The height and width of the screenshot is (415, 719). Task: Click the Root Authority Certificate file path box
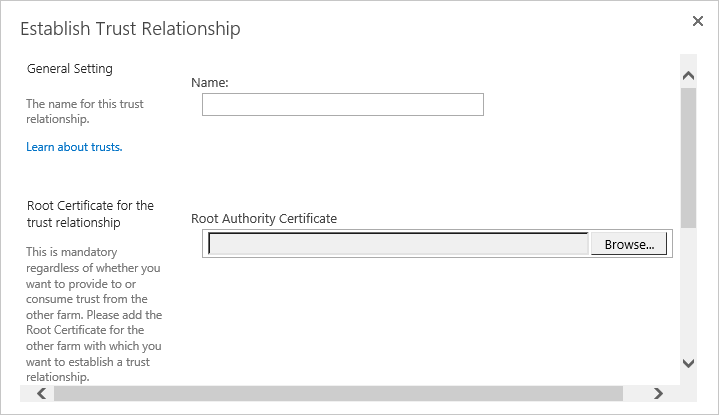tap(398, 243)
